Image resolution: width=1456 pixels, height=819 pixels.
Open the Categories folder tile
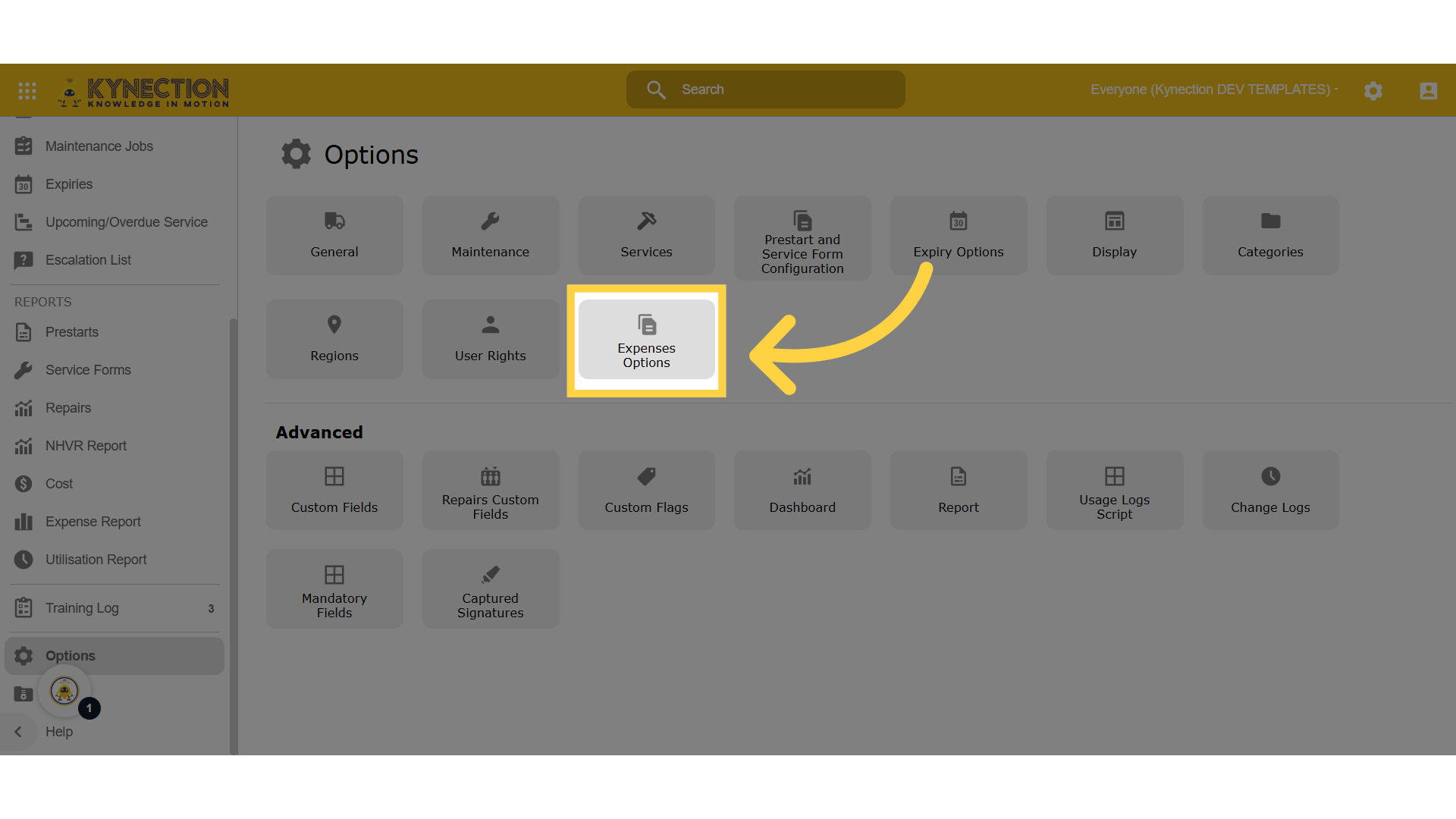1271,236
